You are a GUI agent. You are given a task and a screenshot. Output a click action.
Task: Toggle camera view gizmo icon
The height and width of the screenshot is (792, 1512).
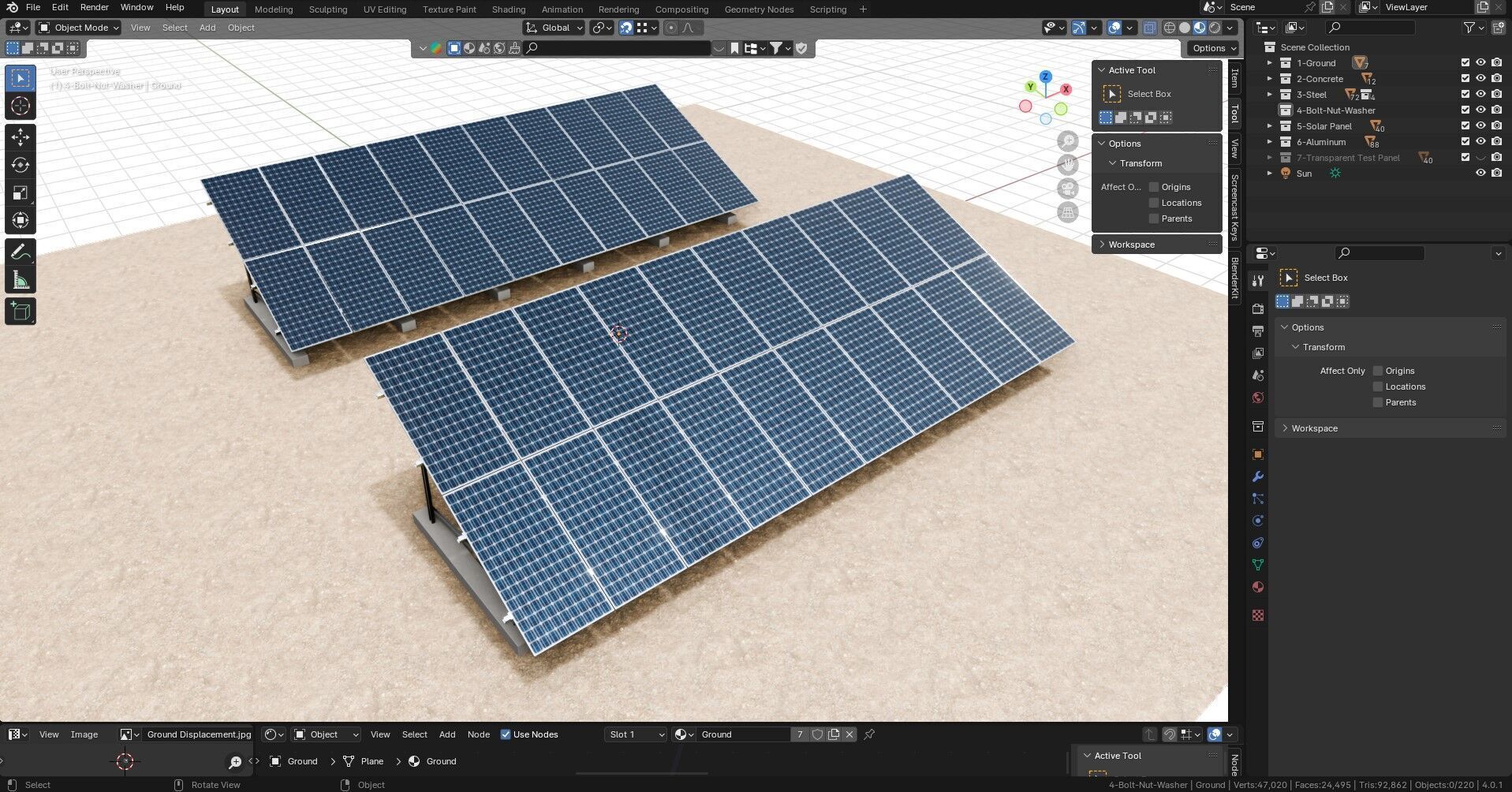click(x=1067, y=189)
